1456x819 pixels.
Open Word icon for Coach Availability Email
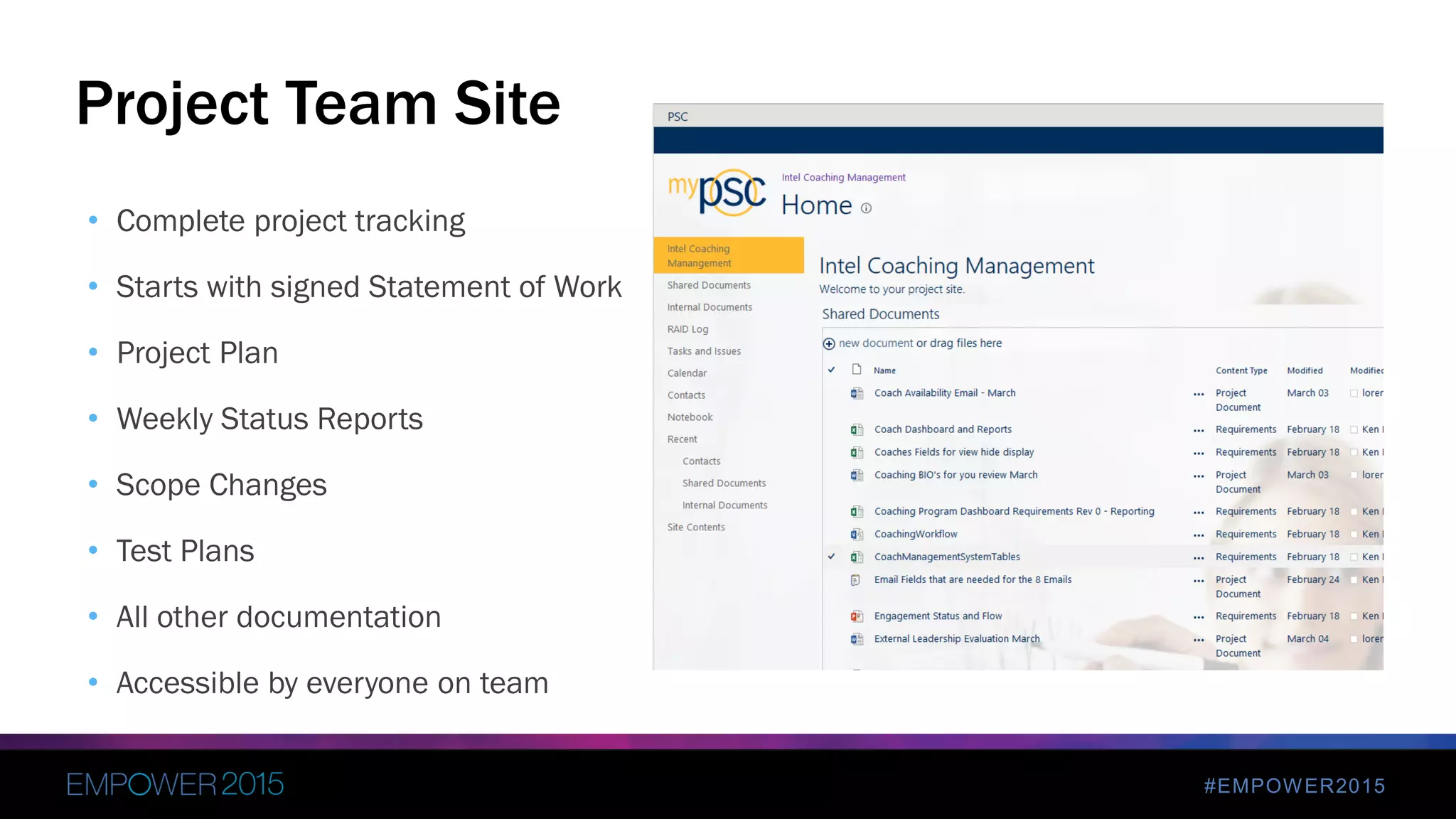[x=857, y=393]
